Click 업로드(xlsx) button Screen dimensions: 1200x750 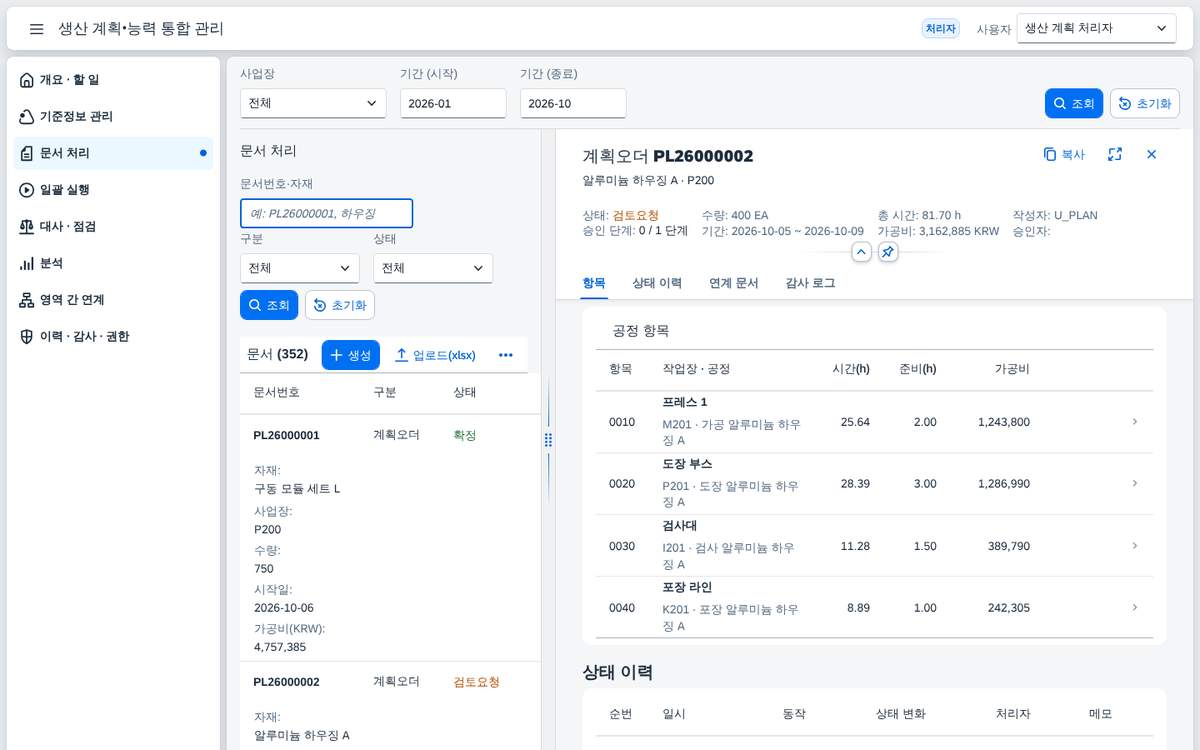click(435, 355)
